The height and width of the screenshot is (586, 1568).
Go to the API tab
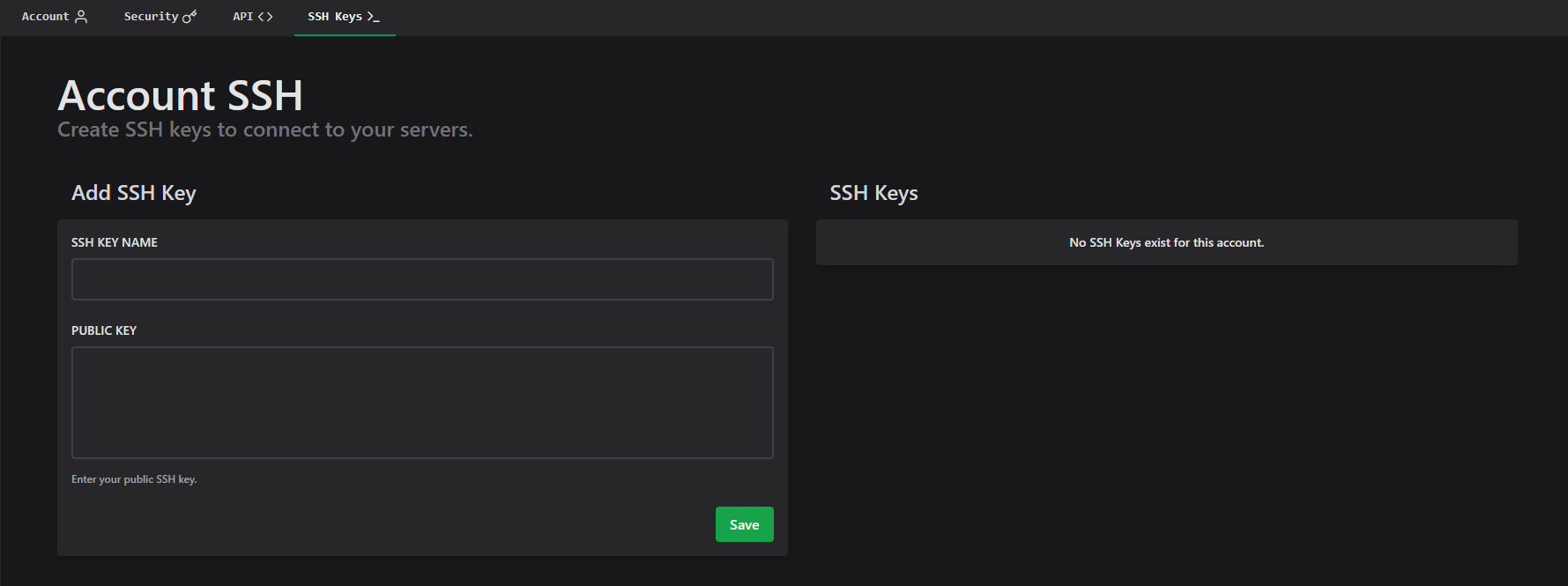click(x=242, y=17)
